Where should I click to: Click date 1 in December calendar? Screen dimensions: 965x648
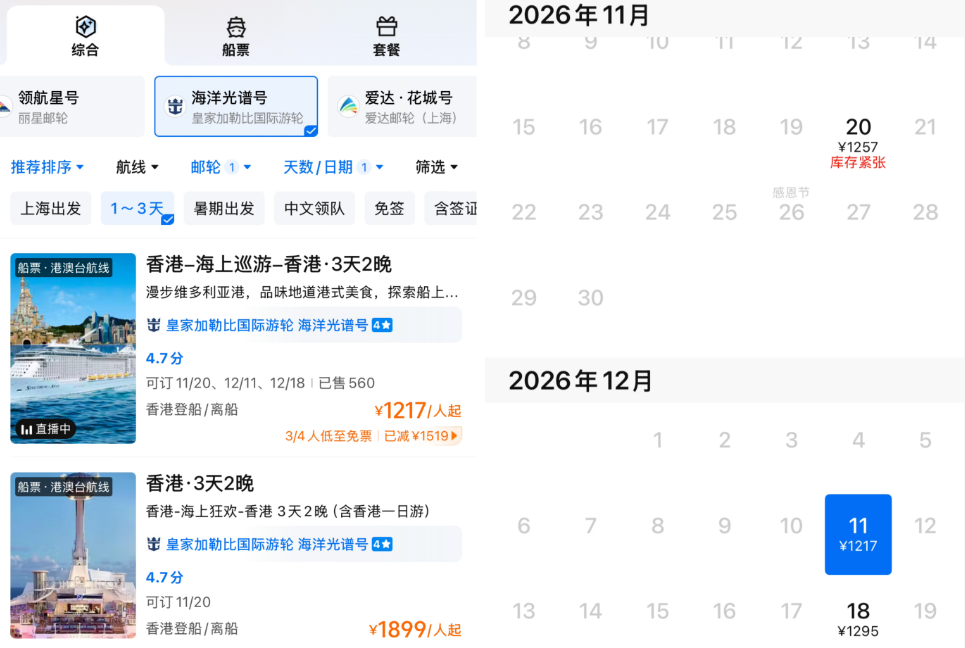tap(657, 440)
